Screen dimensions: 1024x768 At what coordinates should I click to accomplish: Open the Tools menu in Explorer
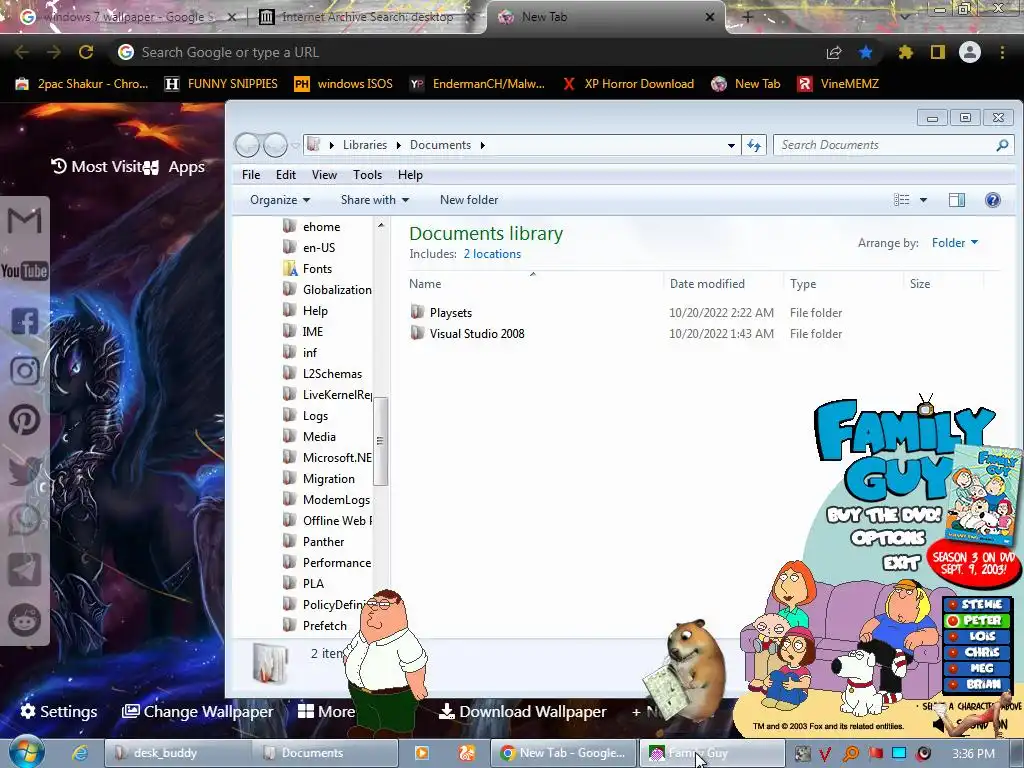(x=368, y=175)
